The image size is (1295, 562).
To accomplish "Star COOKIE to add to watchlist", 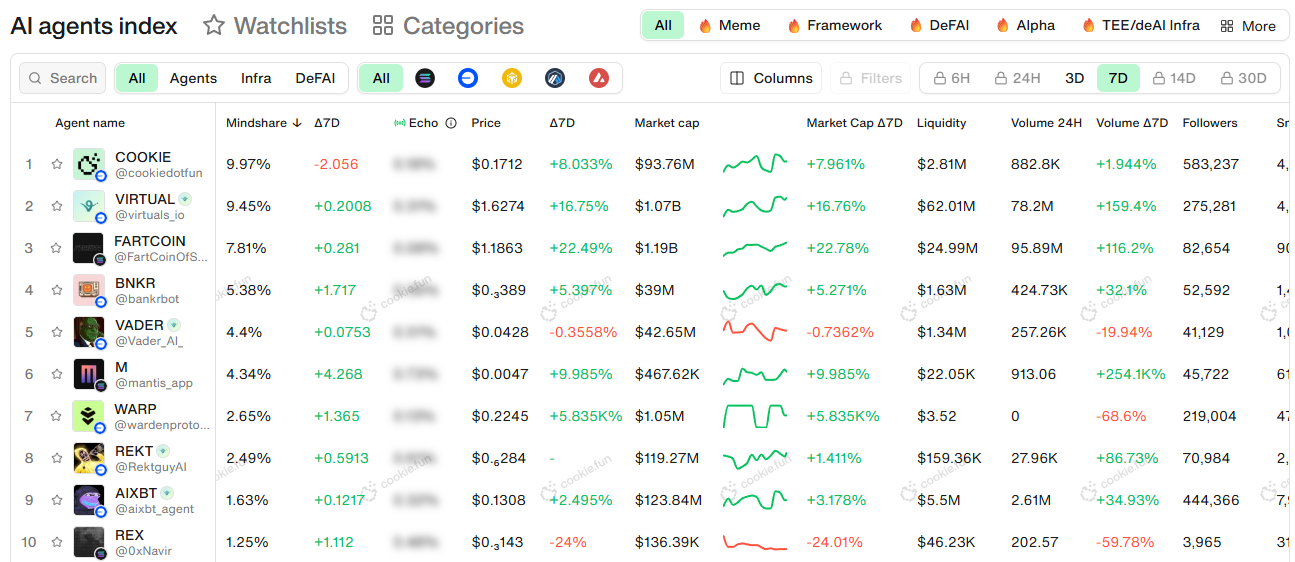I will click(57, 164).
